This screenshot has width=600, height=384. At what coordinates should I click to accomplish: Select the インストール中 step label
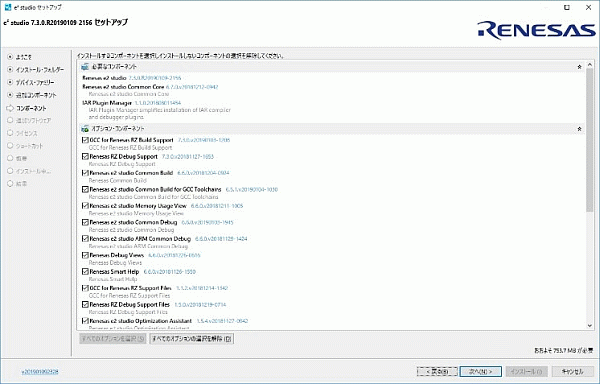tap(33, 171)
